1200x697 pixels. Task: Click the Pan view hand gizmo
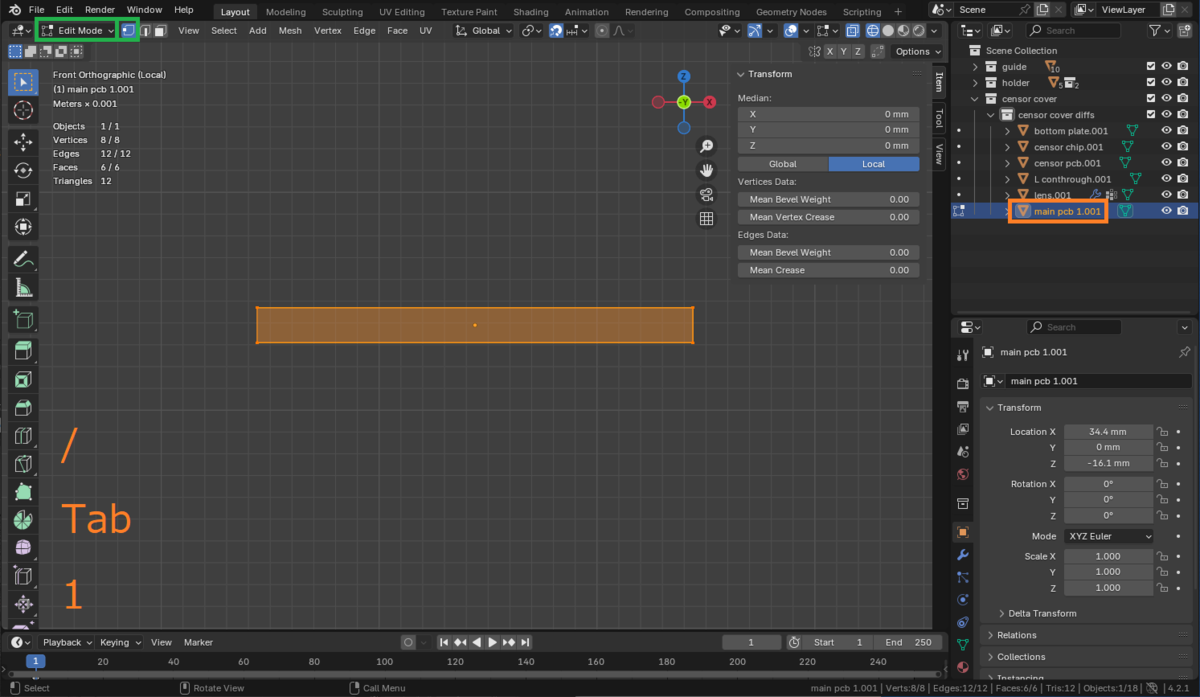(707, 171)
